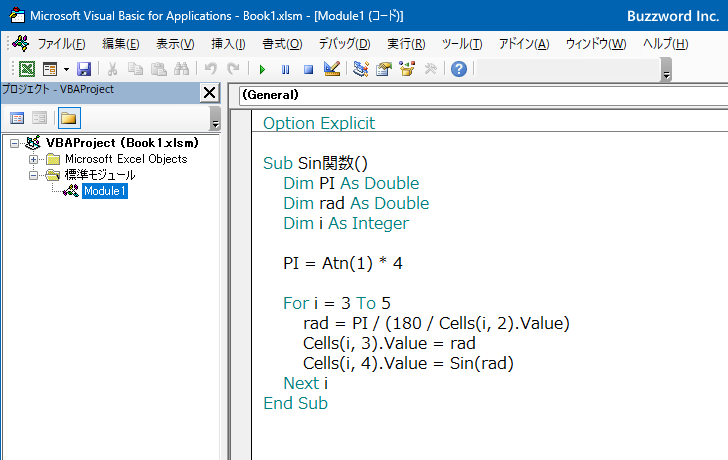Open the Project Explorer icon

[361, 69]
